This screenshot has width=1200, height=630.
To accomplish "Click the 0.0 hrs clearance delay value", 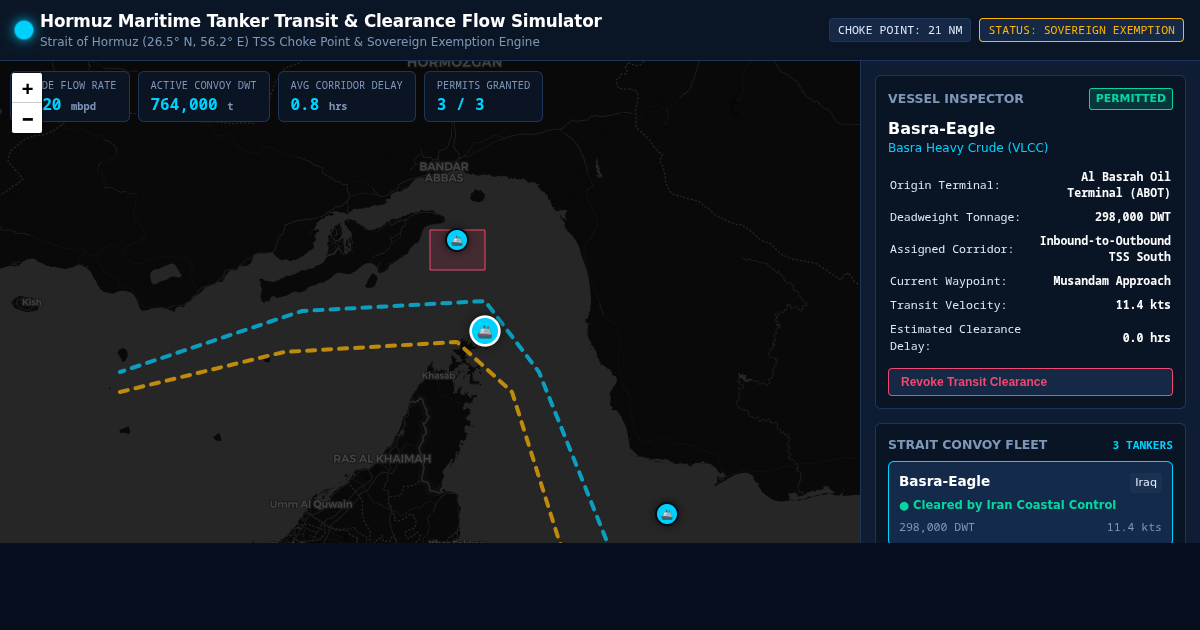I will 1147,338.
